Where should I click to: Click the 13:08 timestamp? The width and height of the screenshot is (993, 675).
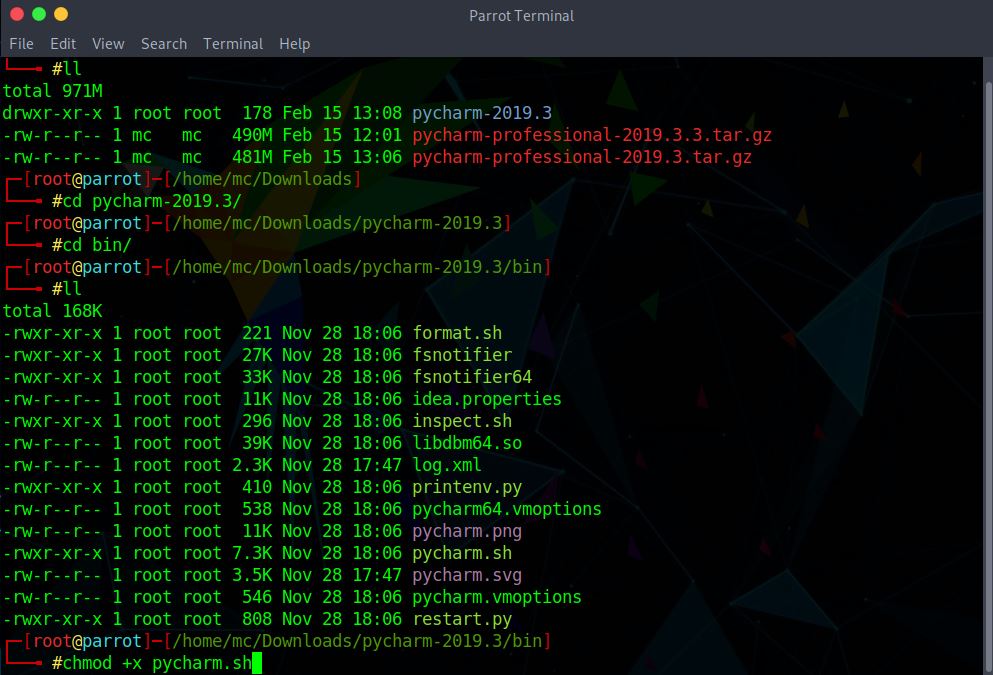point(377,113)
